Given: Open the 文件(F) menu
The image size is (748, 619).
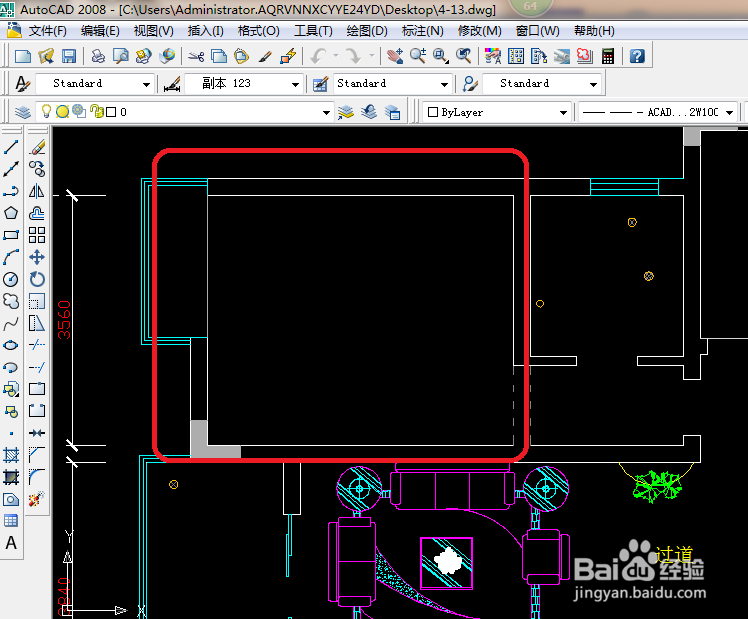Looking at the screenshot, I should click(x=47, y=31).
